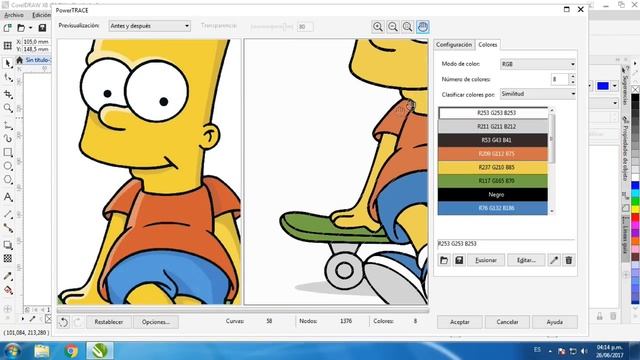
Task: Expand the blue fill color dropdown arrow
Action: [615, 86]
